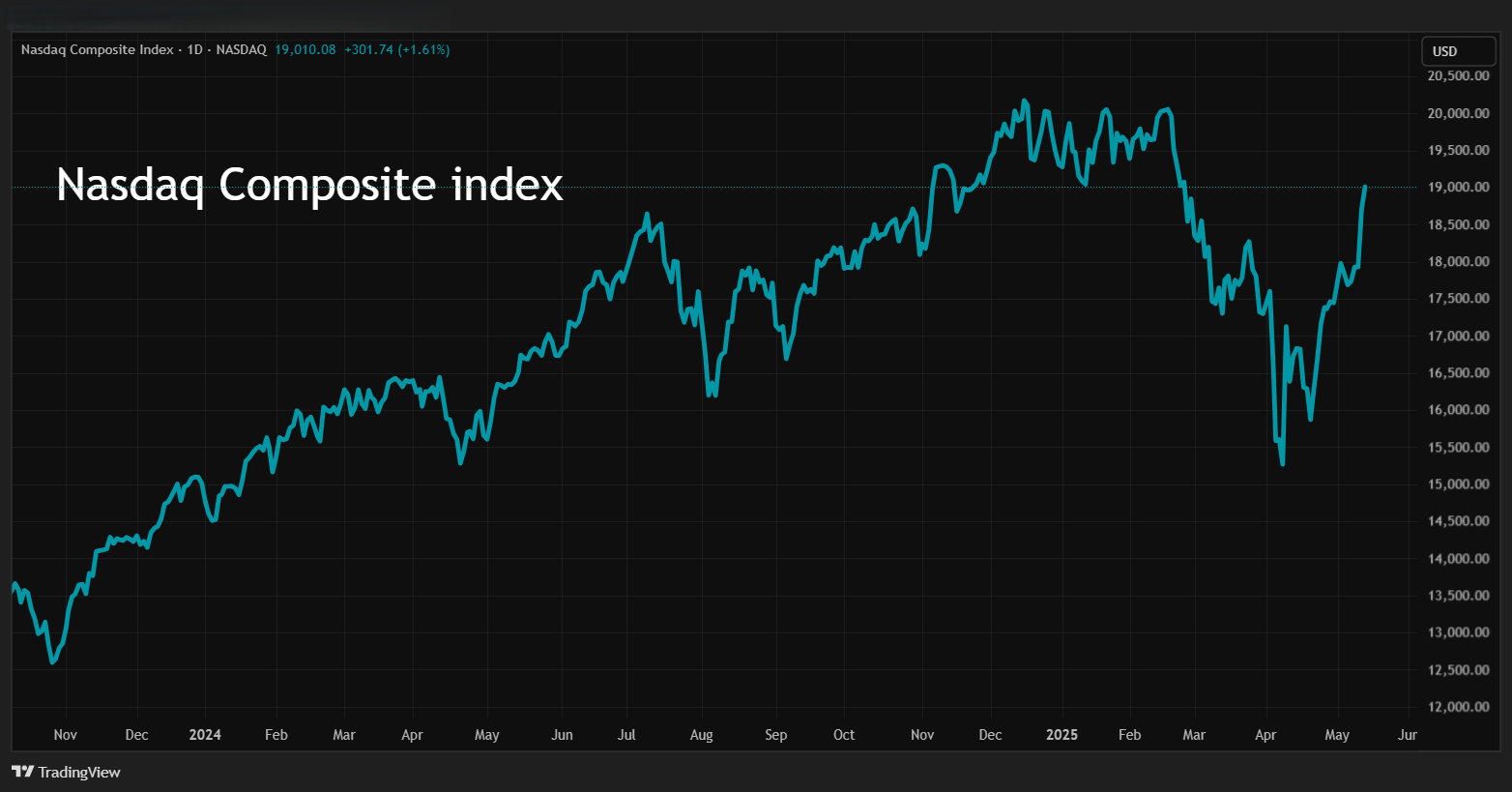Click the TradingView logo icon
The width and height of the screenshot is (1512, 792).
(22, 772)
